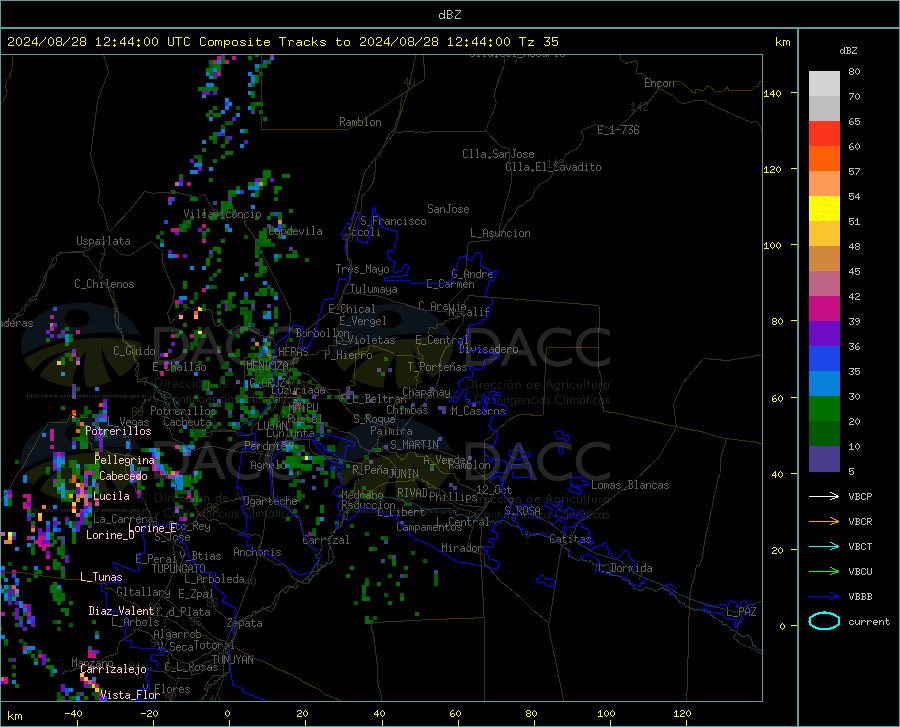The width and height of the screenshot is (900, 727).
Task: Click the L_Asuncion label
Action: 500,233
